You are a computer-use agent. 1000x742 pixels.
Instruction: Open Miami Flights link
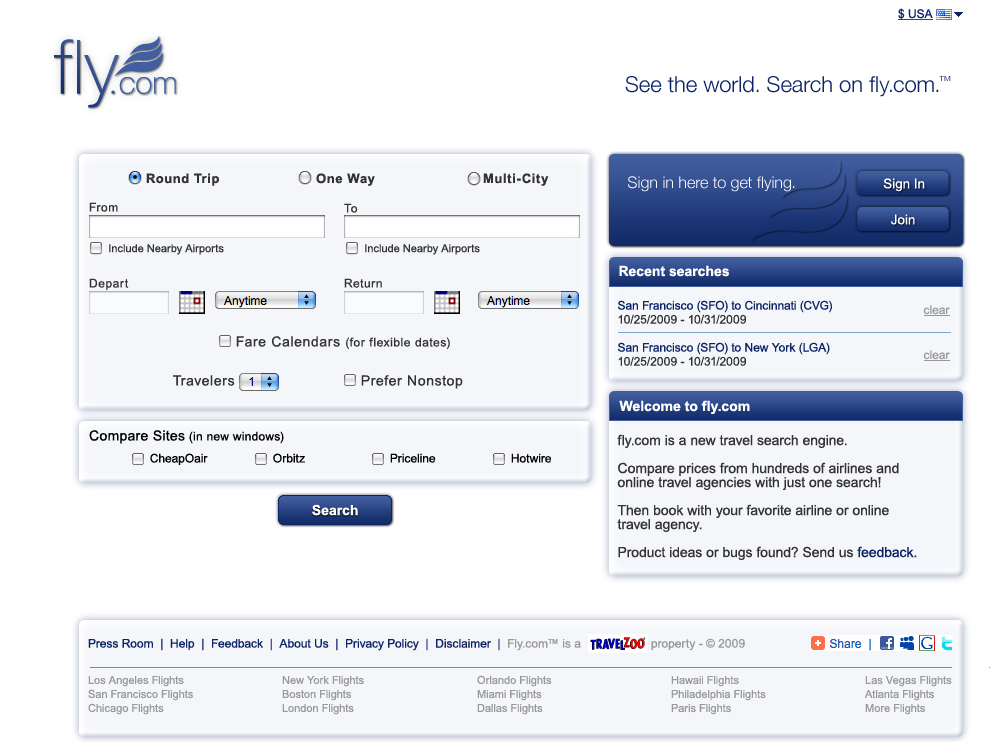click(x=509, y=694)
